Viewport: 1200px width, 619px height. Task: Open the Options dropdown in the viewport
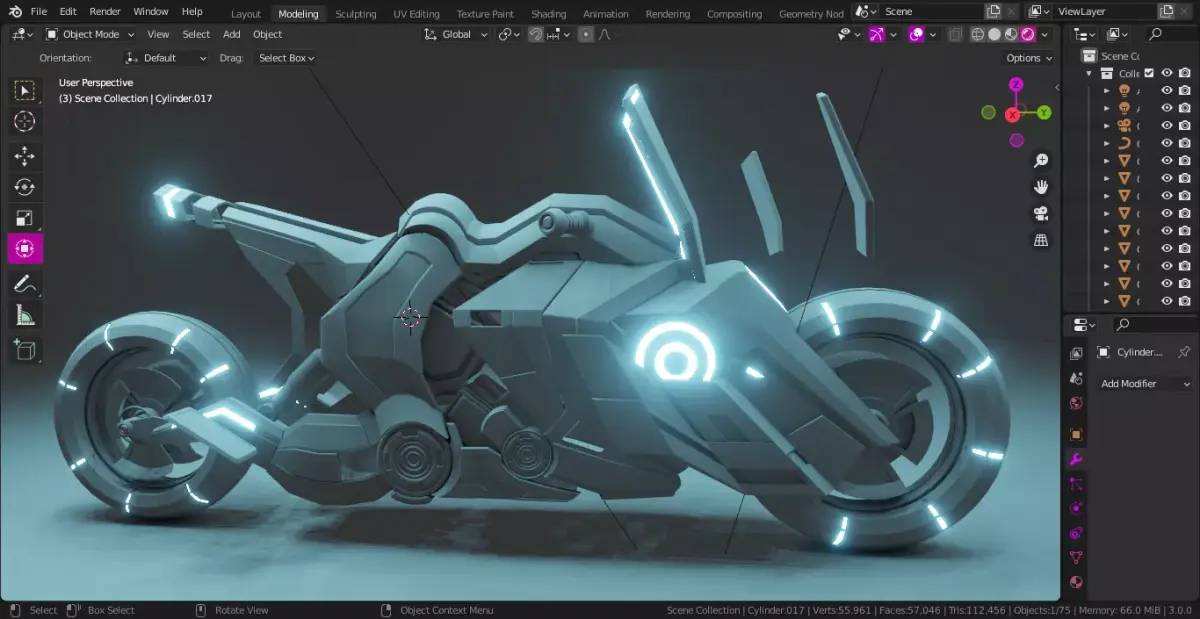[1029, 58]
